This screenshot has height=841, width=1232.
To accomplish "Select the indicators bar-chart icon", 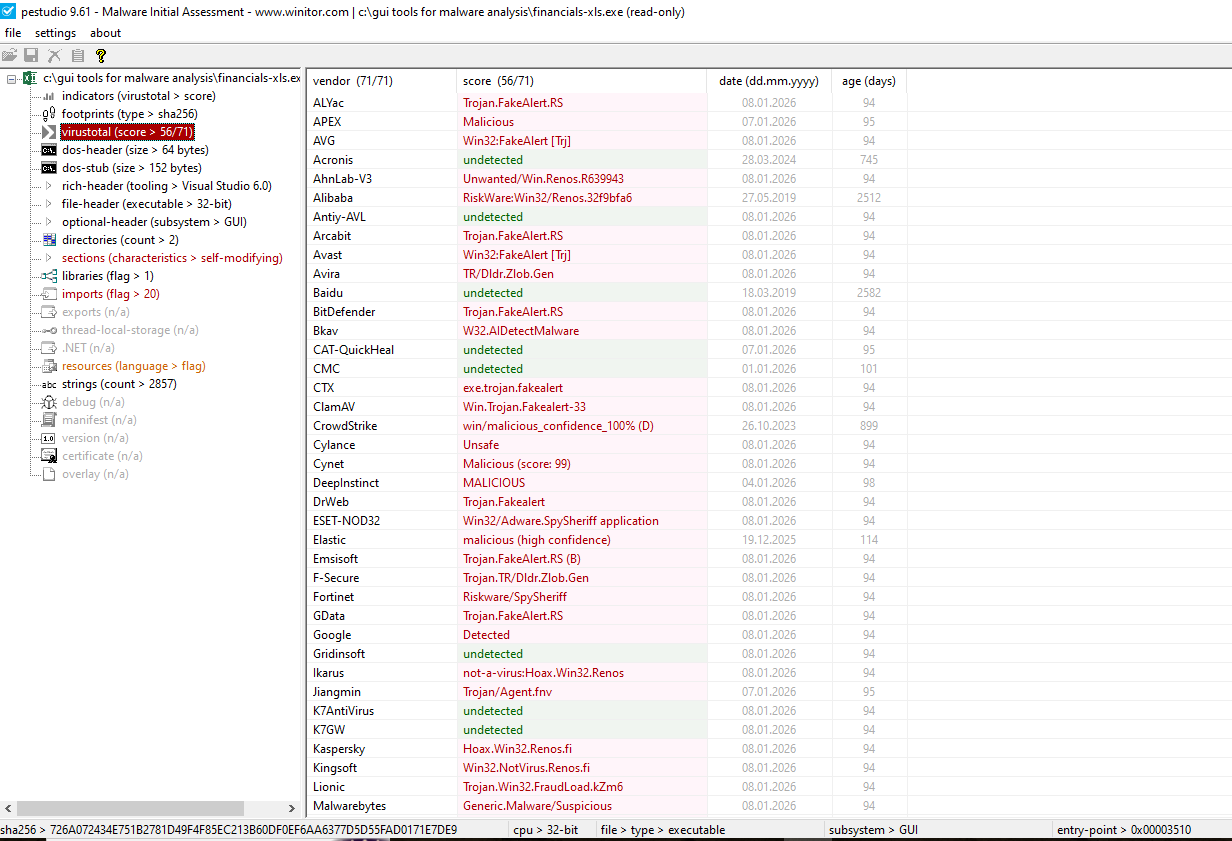I will (47, 96).
